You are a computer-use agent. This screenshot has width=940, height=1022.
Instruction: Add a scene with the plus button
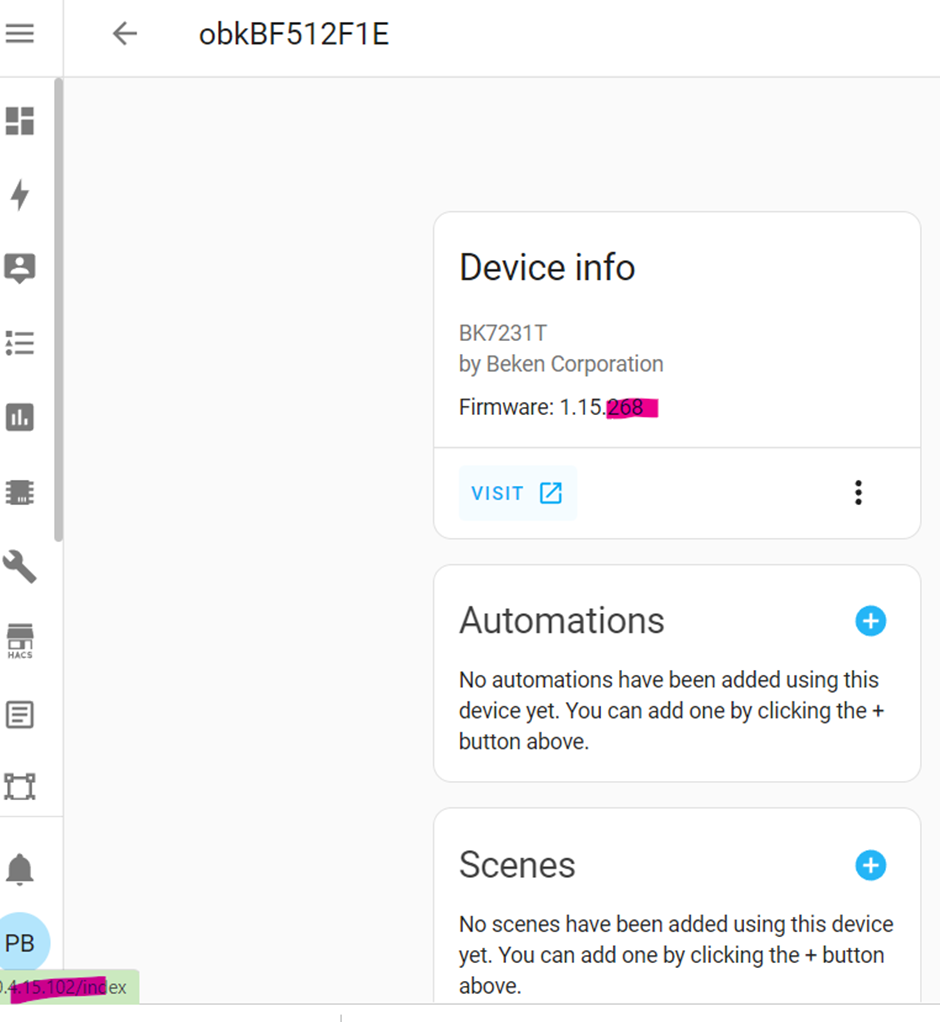coord(870,865)
